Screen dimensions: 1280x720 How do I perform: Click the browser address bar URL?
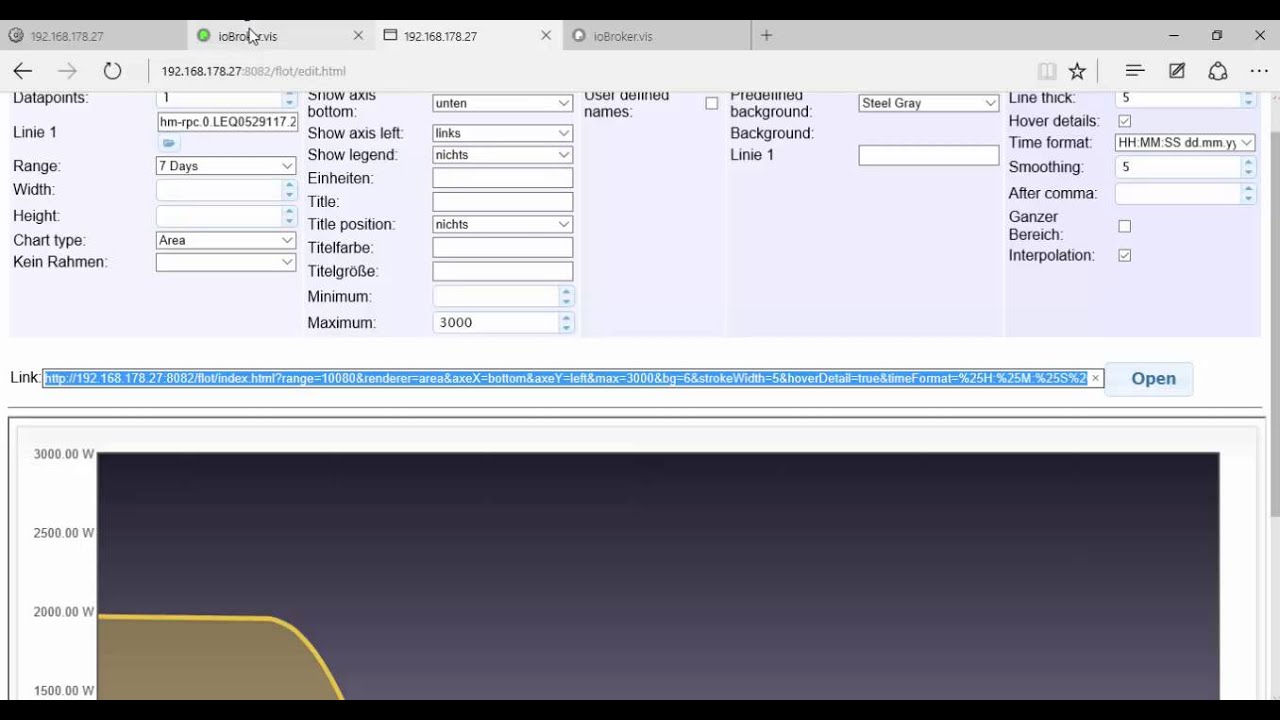[x=253, y=71]
